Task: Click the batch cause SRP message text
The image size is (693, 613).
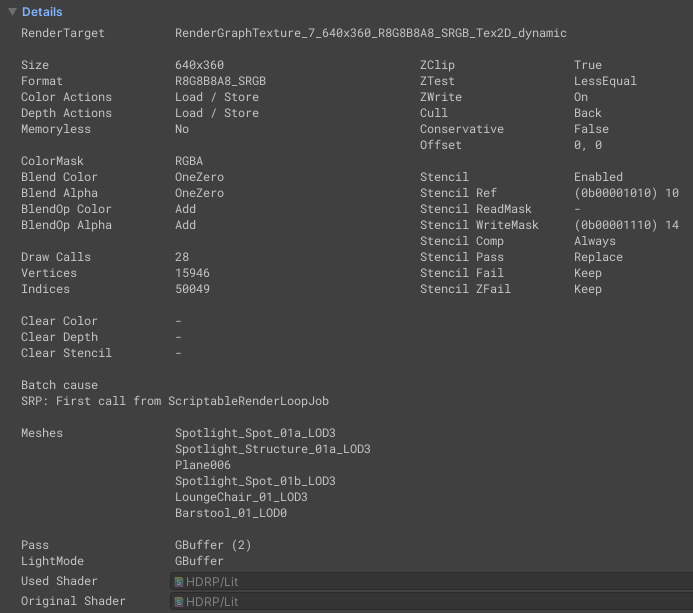Action: pyautogui.click(x=175, y=401)
